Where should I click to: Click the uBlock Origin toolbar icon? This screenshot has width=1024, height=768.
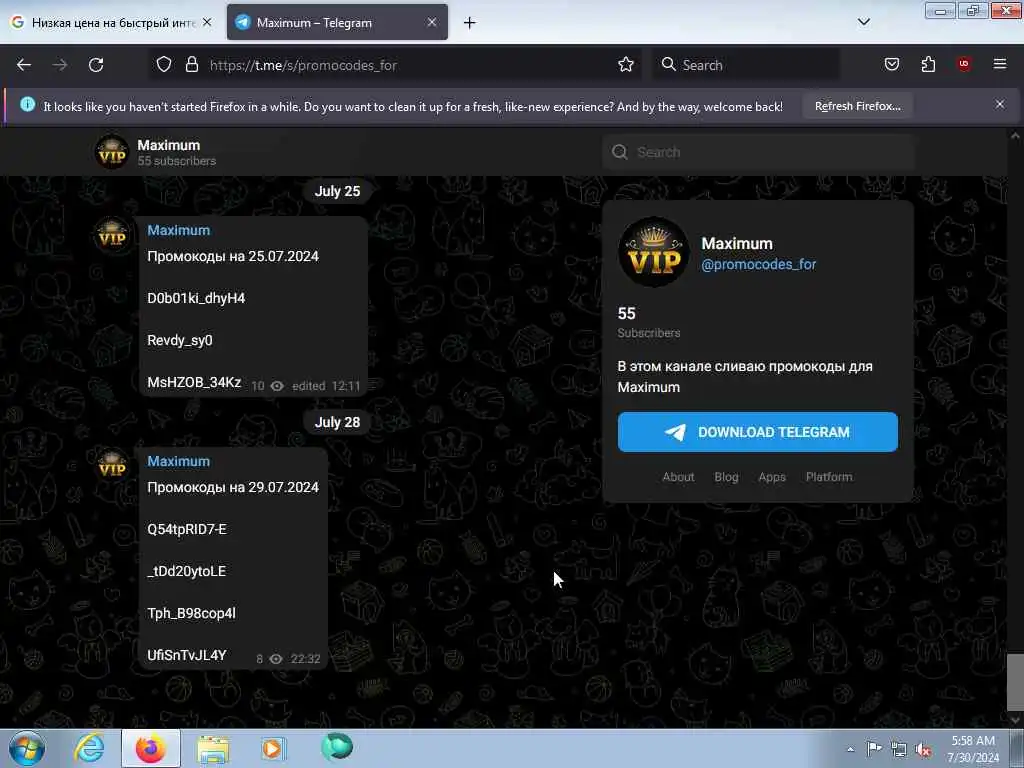tap(964, 65)
